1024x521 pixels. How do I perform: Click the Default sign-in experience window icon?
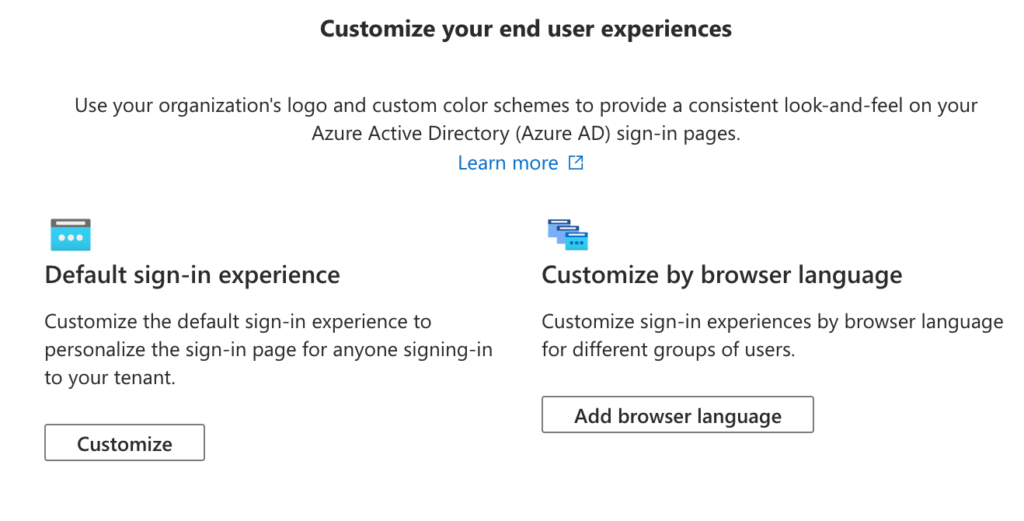(71, 235)
